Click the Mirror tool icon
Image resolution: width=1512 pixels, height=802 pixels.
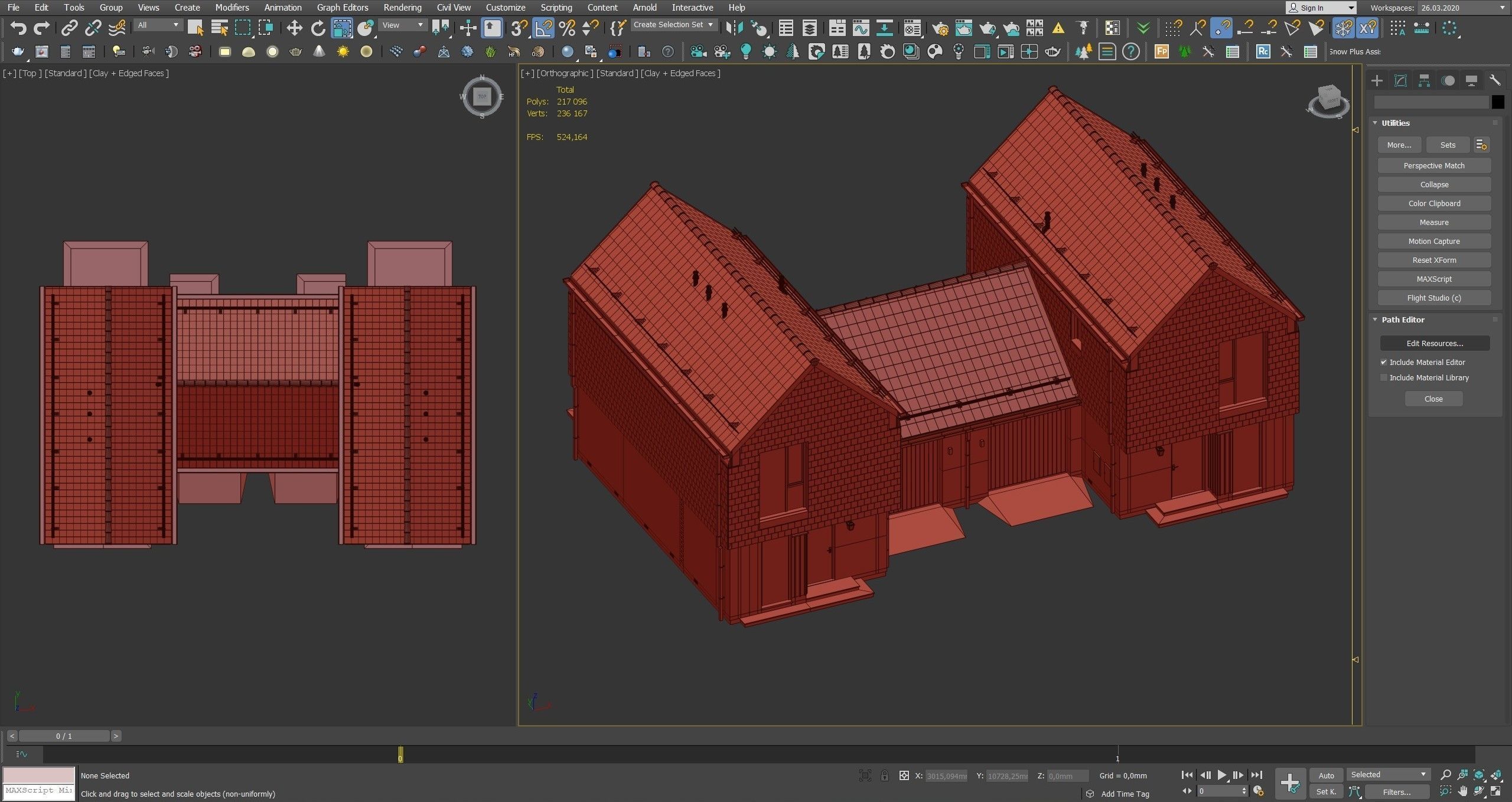tap(734, 28)
